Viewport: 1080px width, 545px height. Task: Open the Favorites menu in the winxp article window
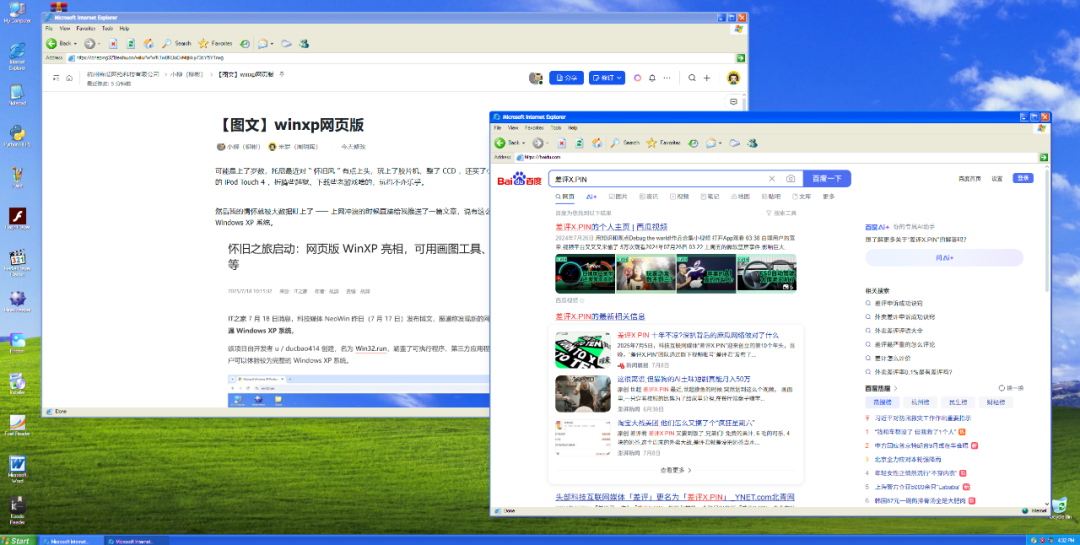point(86,29)
